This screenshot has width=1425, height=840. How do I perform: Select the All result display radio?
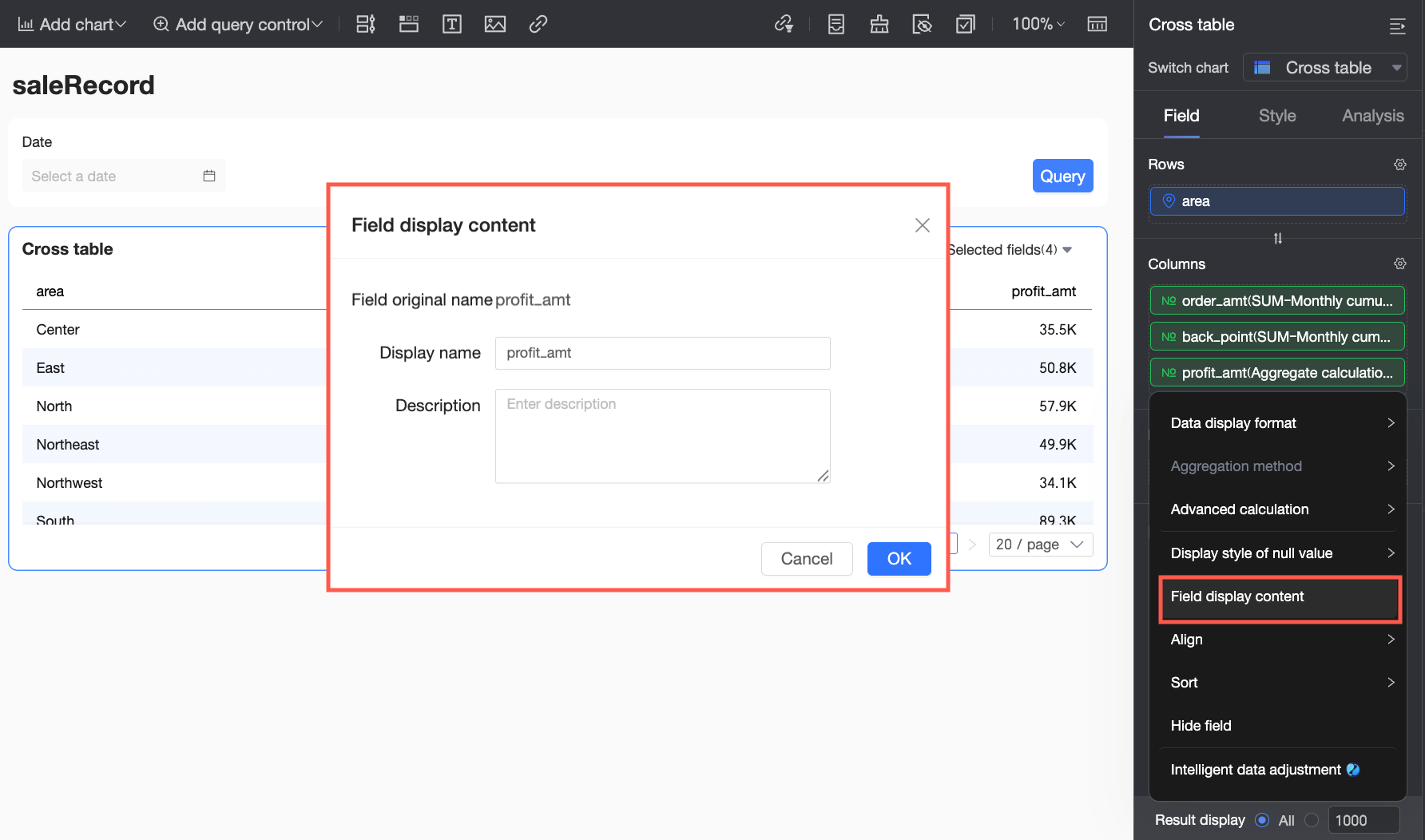pos(1262,820)
